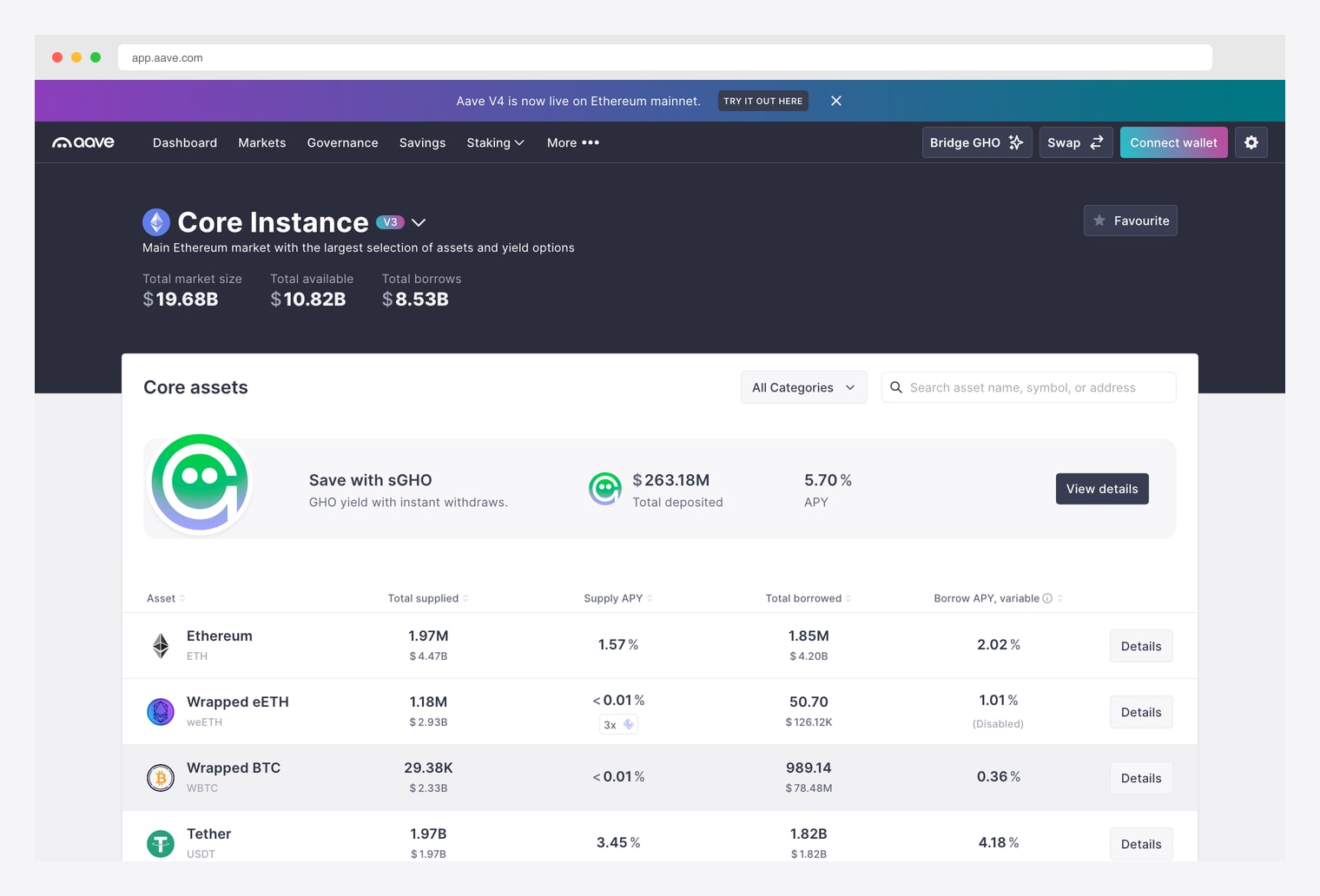The width and height of the screenshot is (1320, 896).
Task: Go to the Dashboard page
Action: pos(185,142)
